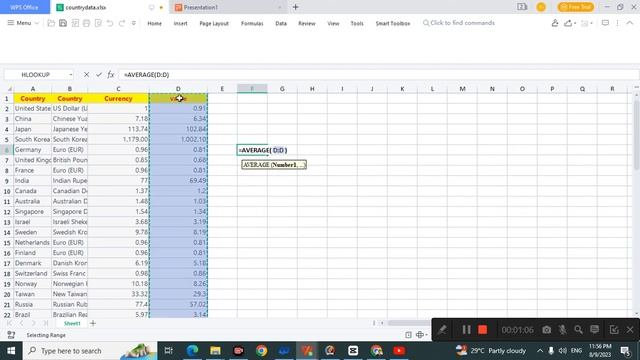The image size is (640, 360).
Task: Open YouTube app from the taskbar
Action: (399, 350)
